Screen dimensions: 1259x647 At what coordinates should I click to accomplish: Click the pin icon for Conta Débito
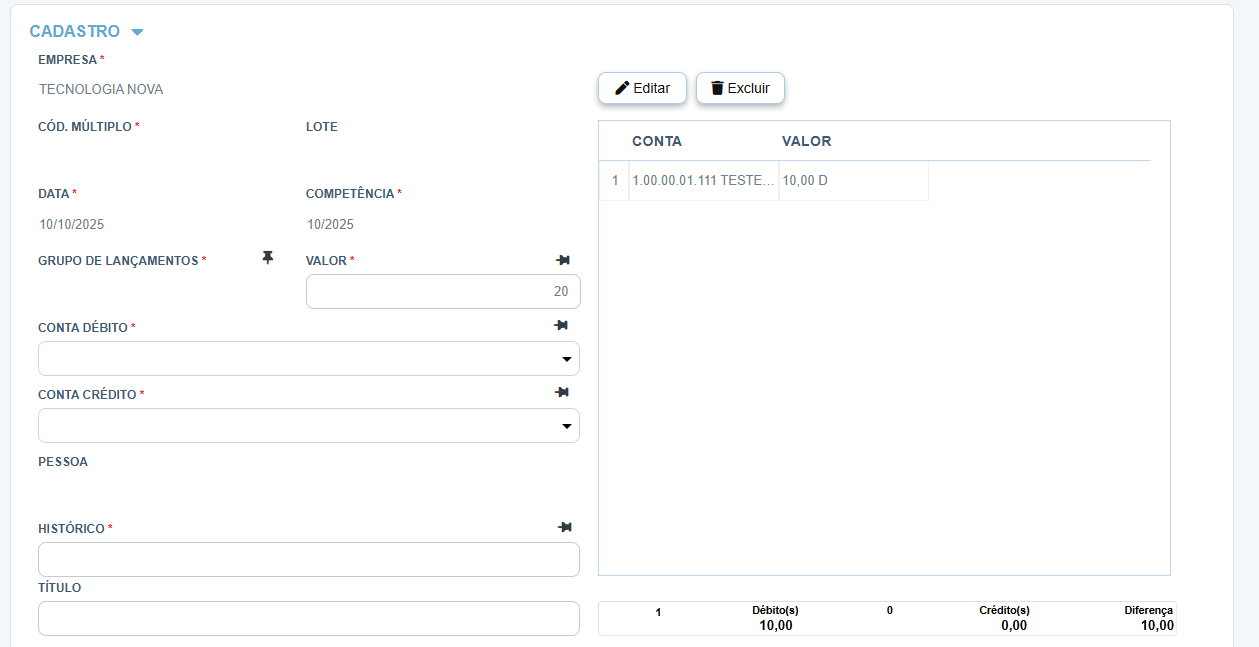[x=561, y=325]
